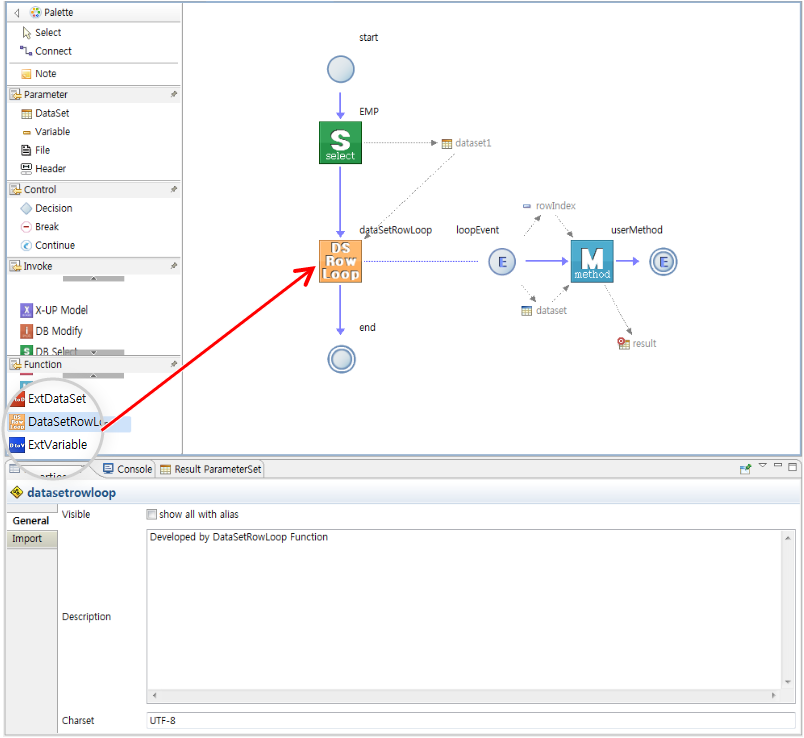Screen dimensions: 804x738
Task: Click the dataset1 parameter icon
Action: tap(447, 143)
